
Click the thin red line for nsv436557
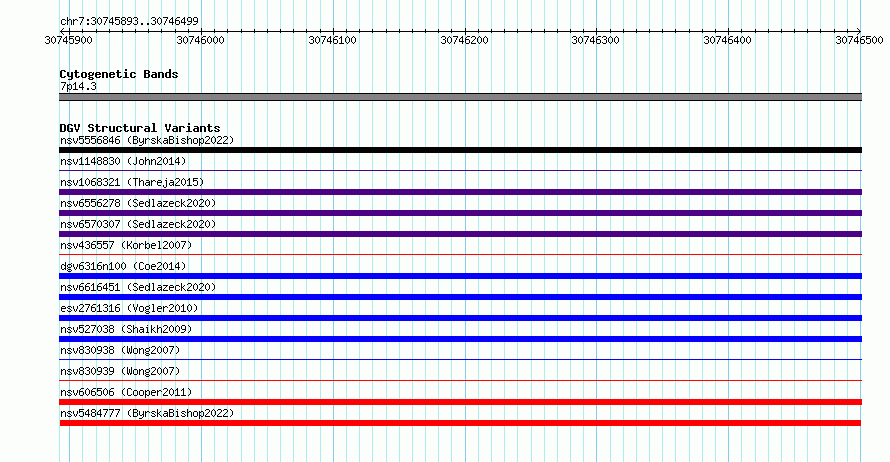pos(460,254)
